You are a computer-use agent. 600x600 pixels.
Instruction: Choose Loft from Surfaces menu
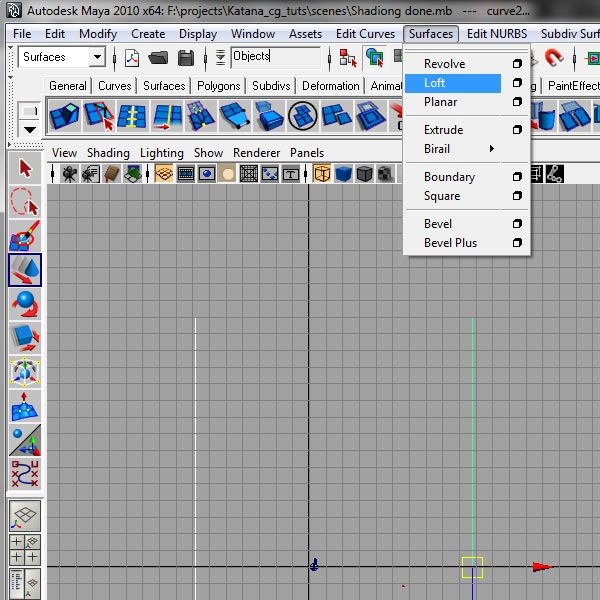click(x=453, y=83)
